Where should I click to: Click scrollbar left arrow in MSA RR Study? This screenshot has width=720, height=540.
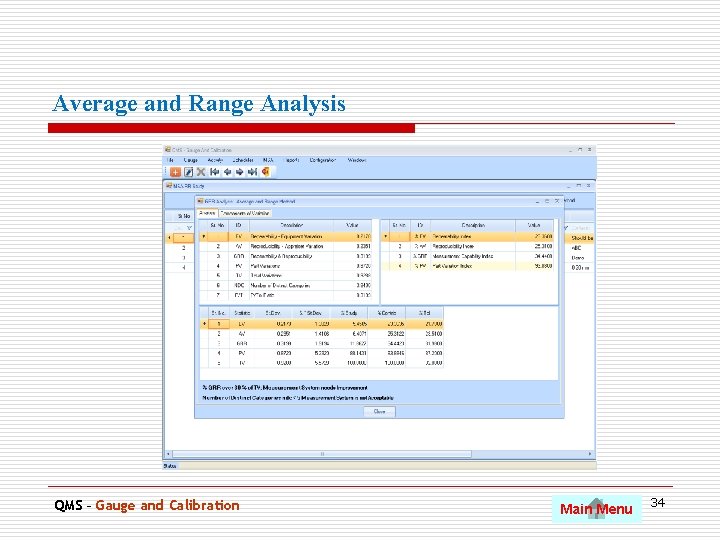(x=168, y=454)
